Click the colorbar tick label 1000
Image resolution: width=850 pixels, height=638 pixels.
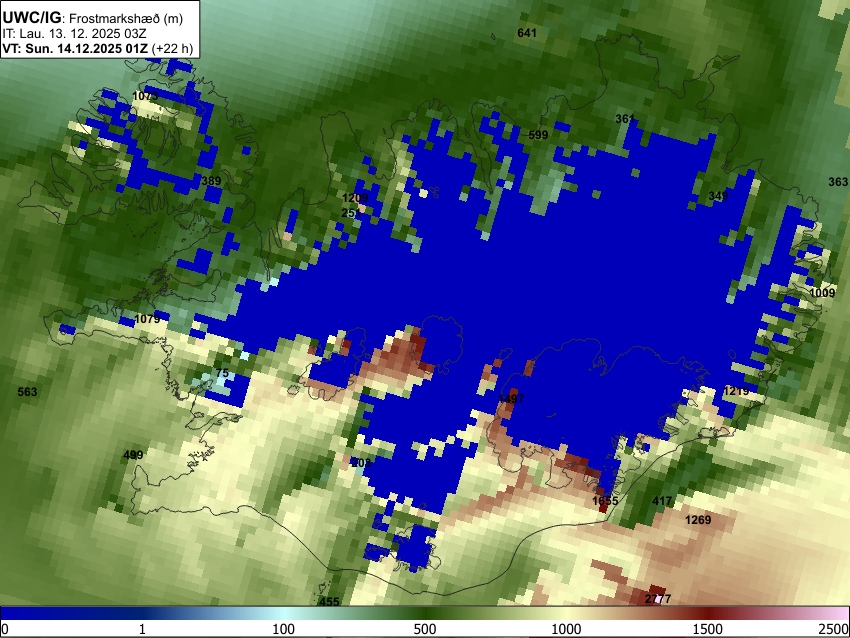pos(566,629)
